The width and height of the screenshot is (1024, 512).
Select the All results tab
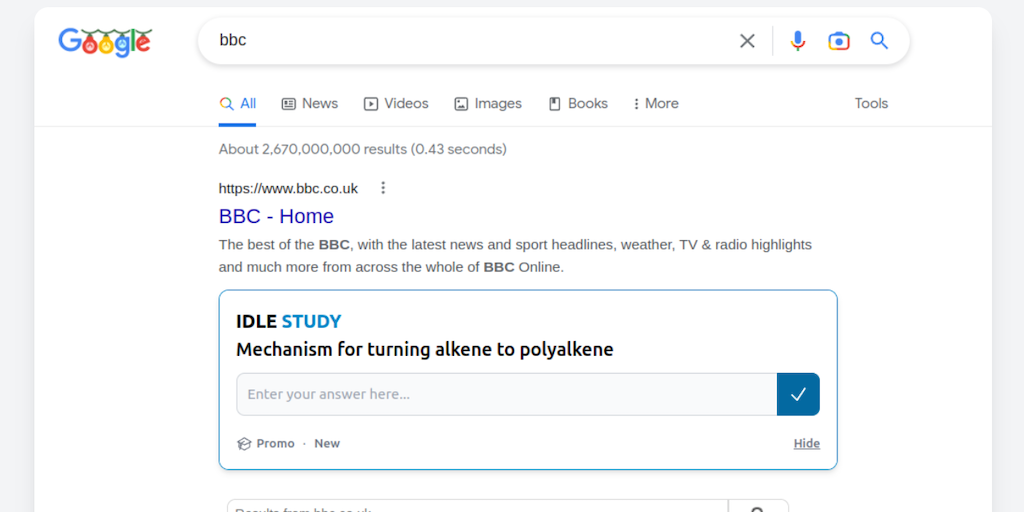pos(238,104)
